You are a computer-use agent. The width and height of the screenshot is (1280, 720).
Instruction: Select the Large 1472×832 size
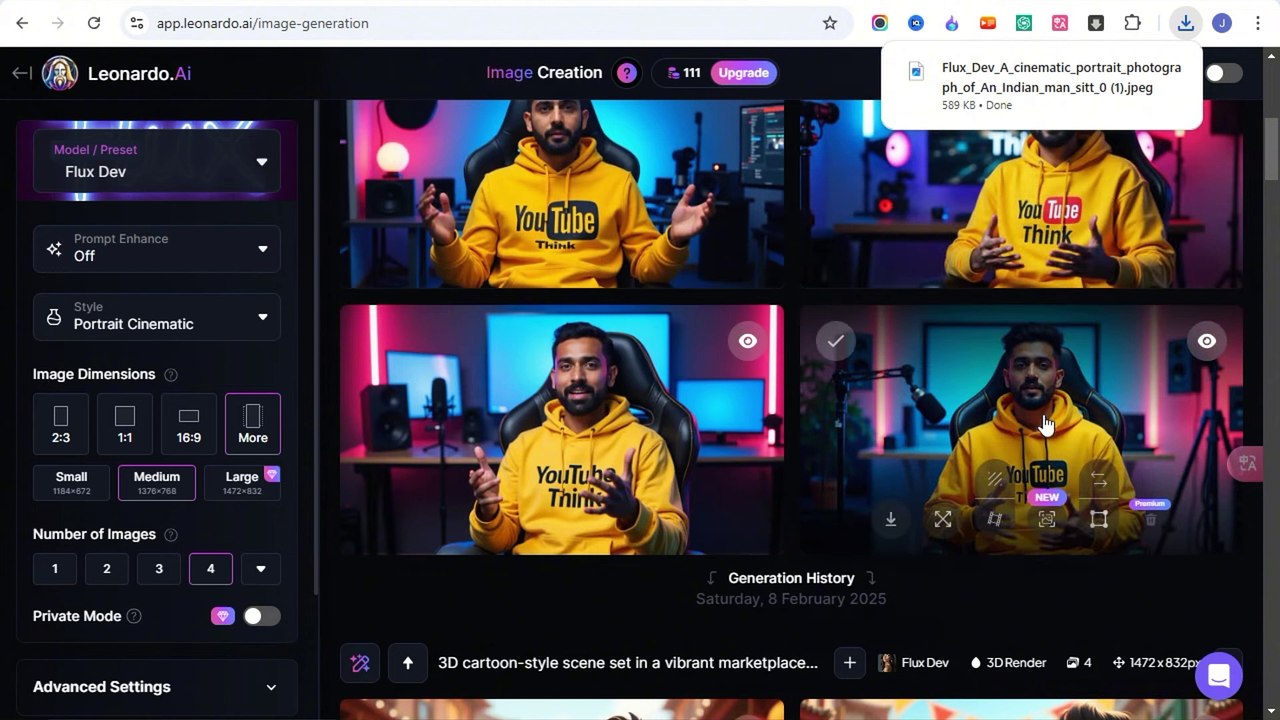point(242,483)
